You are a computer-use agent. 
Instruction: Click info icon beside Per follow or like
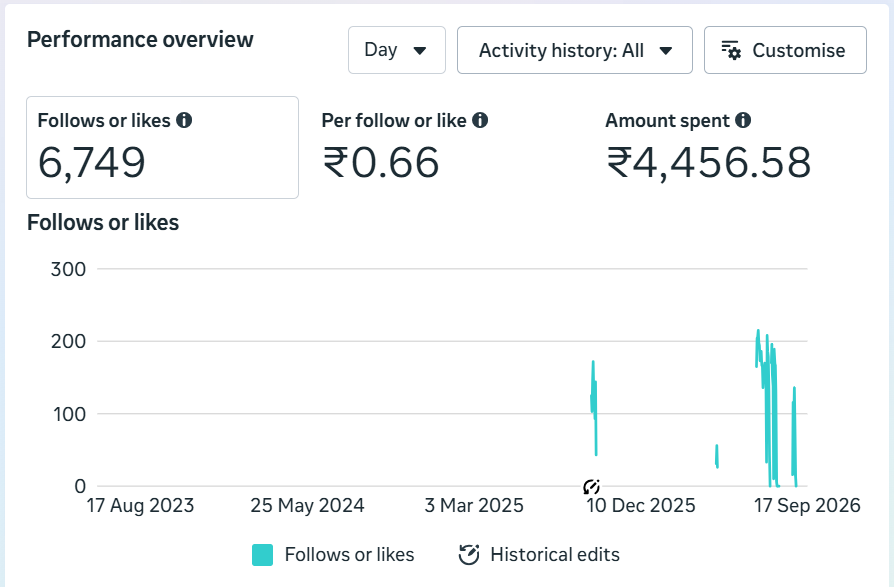coord(480,120)
